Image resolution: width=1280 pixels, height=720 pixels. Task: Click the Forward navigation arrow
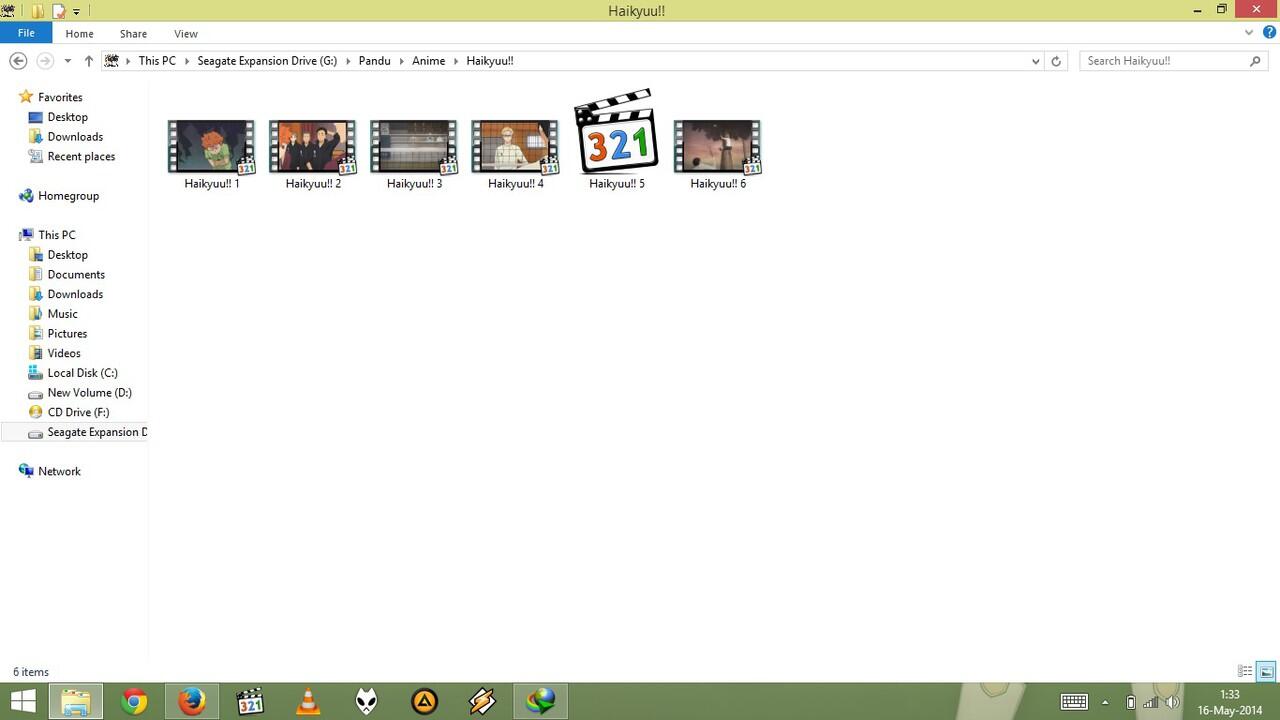point(45,61)
